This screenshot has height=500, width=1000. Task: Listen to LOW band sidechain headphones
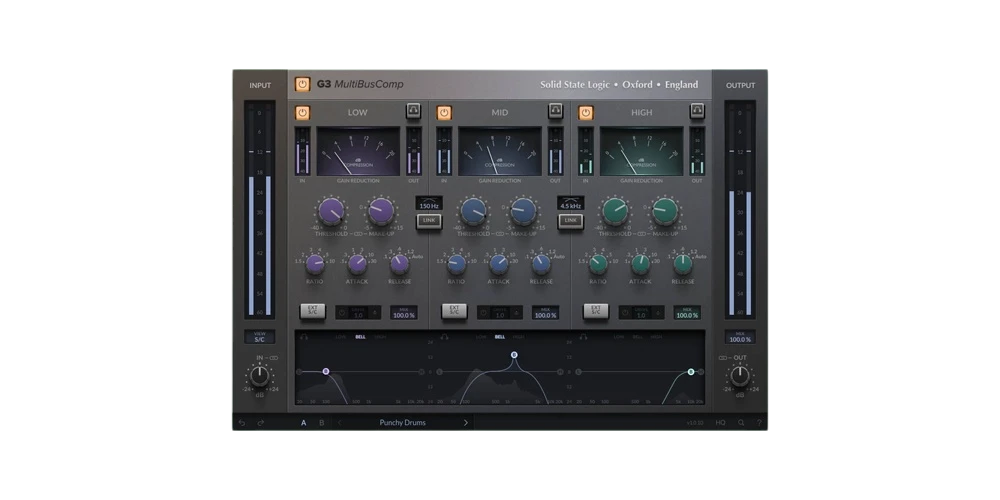pyautogui.click(x=304, y=336)
